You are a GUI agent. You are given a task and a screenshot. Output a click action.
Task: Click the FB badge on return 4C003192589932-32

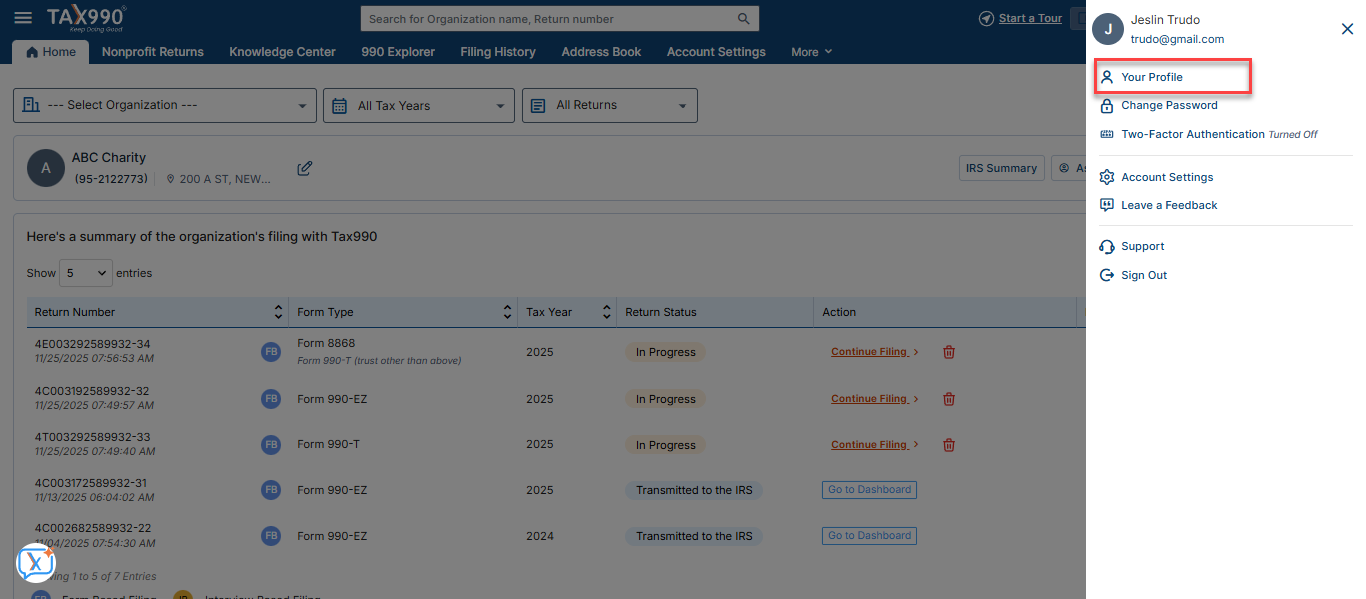[271, 398]
